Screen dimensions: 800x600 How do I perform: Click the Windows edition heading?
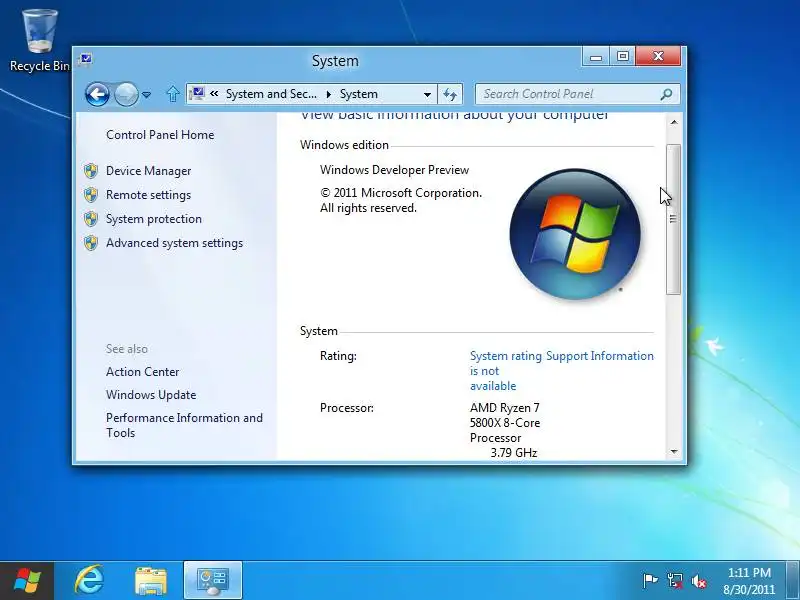pos(344,145)
